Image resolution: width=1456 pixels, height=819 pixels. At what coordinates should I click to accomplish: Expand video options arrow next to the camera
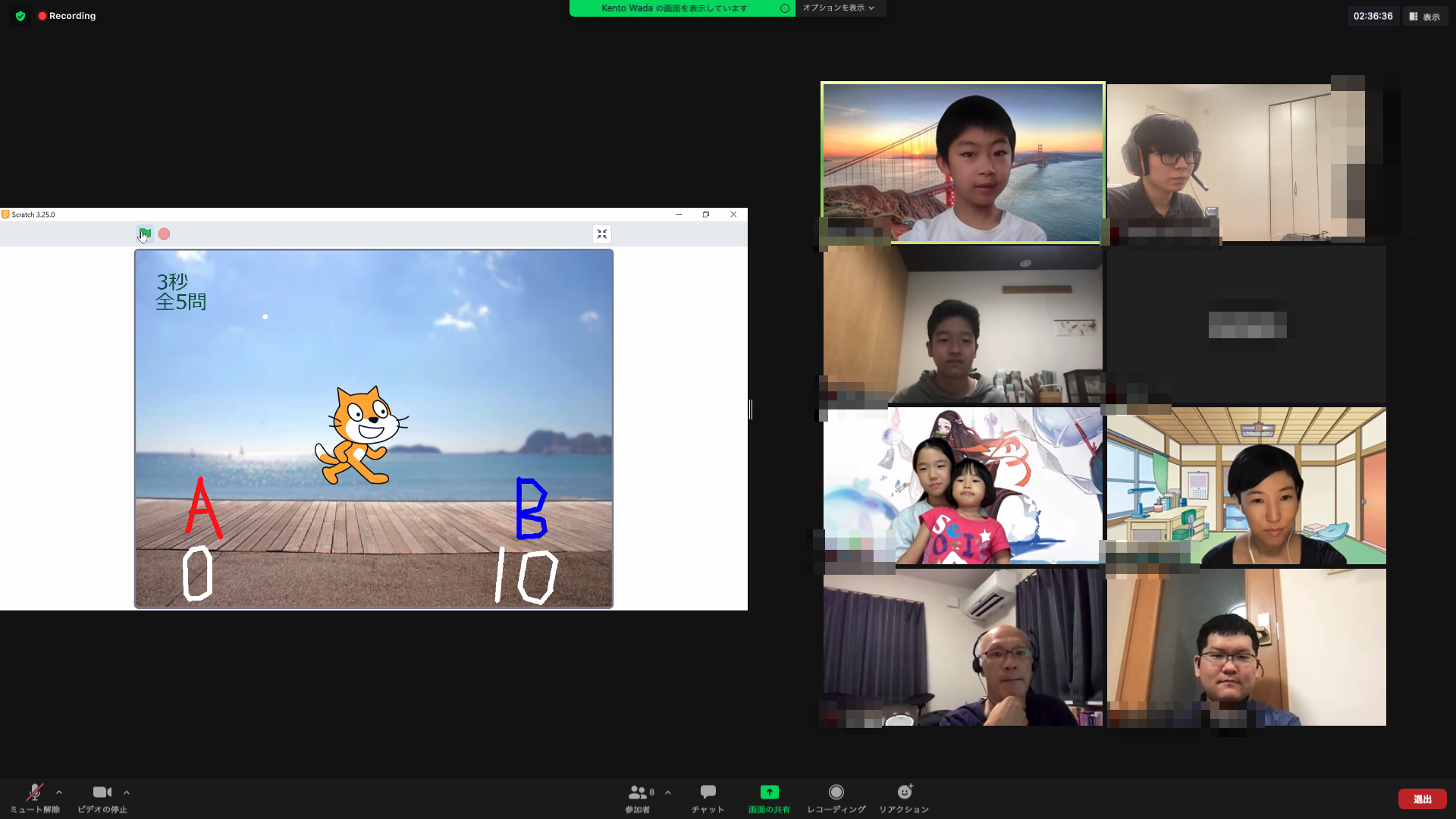[127, 792]
